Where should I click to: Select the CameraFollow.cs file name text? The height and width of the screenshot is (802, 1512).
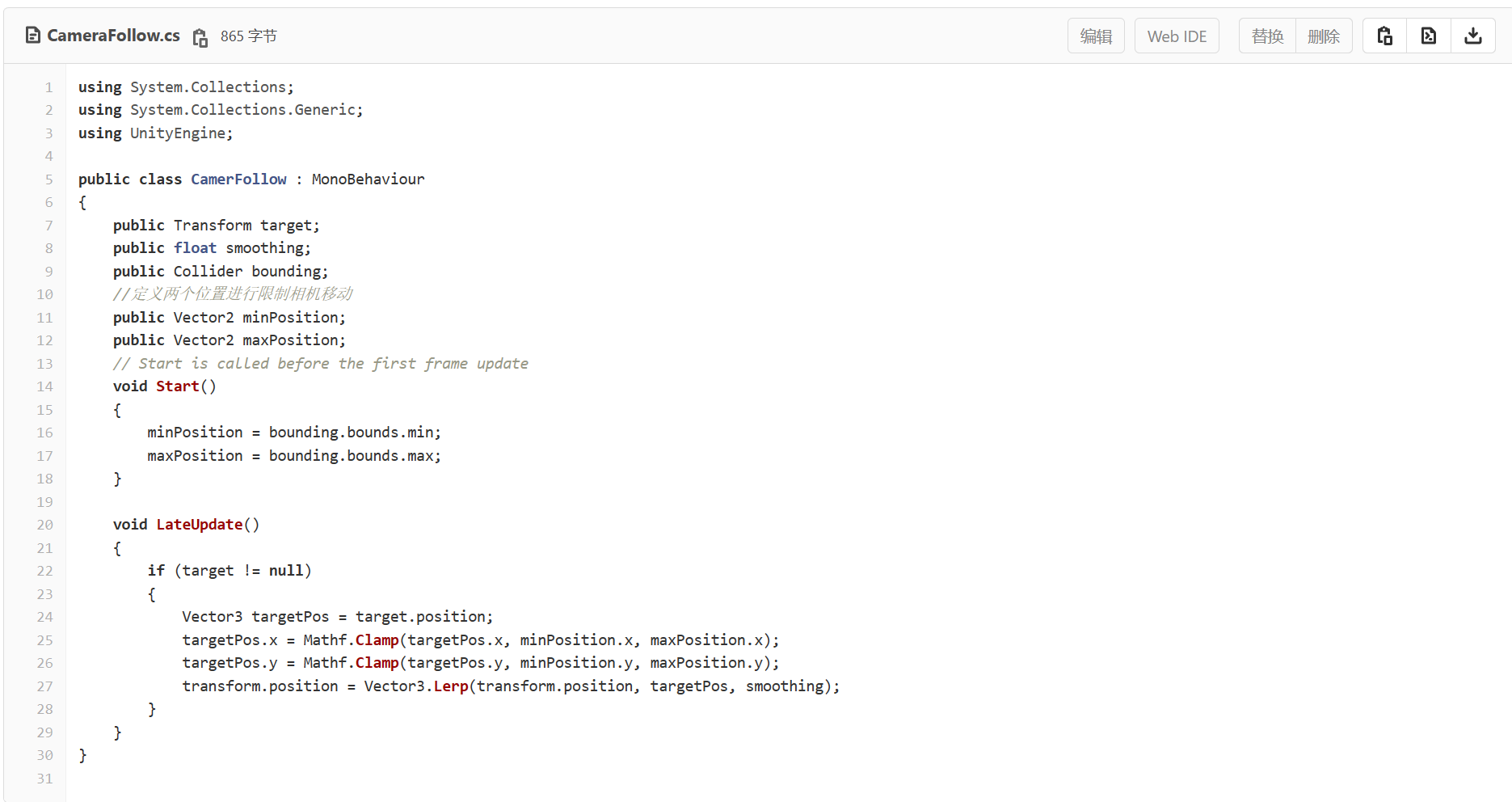point(113,36)
